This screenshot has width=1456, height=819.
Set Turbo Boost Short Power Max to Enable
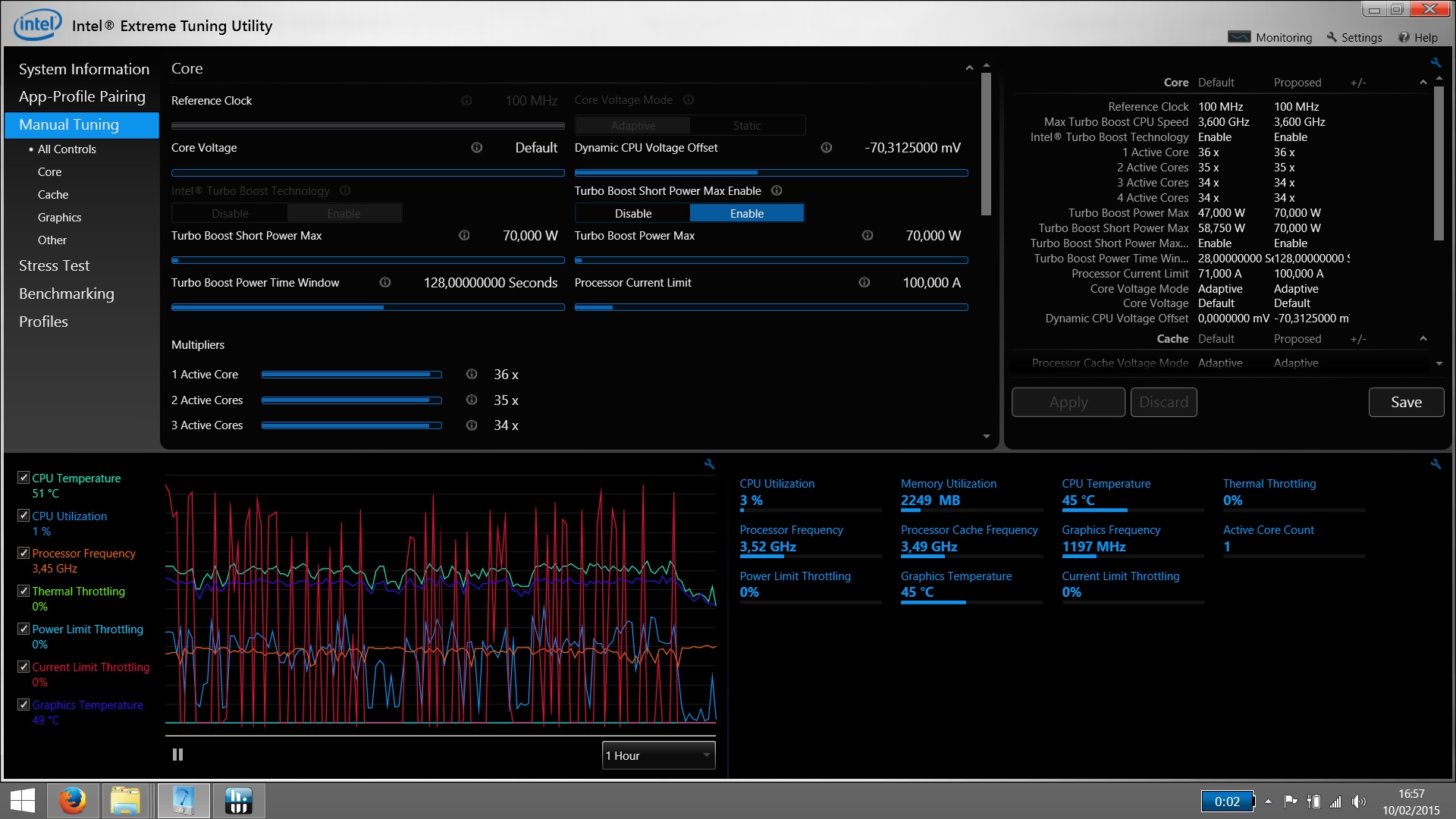coord(746,213)
